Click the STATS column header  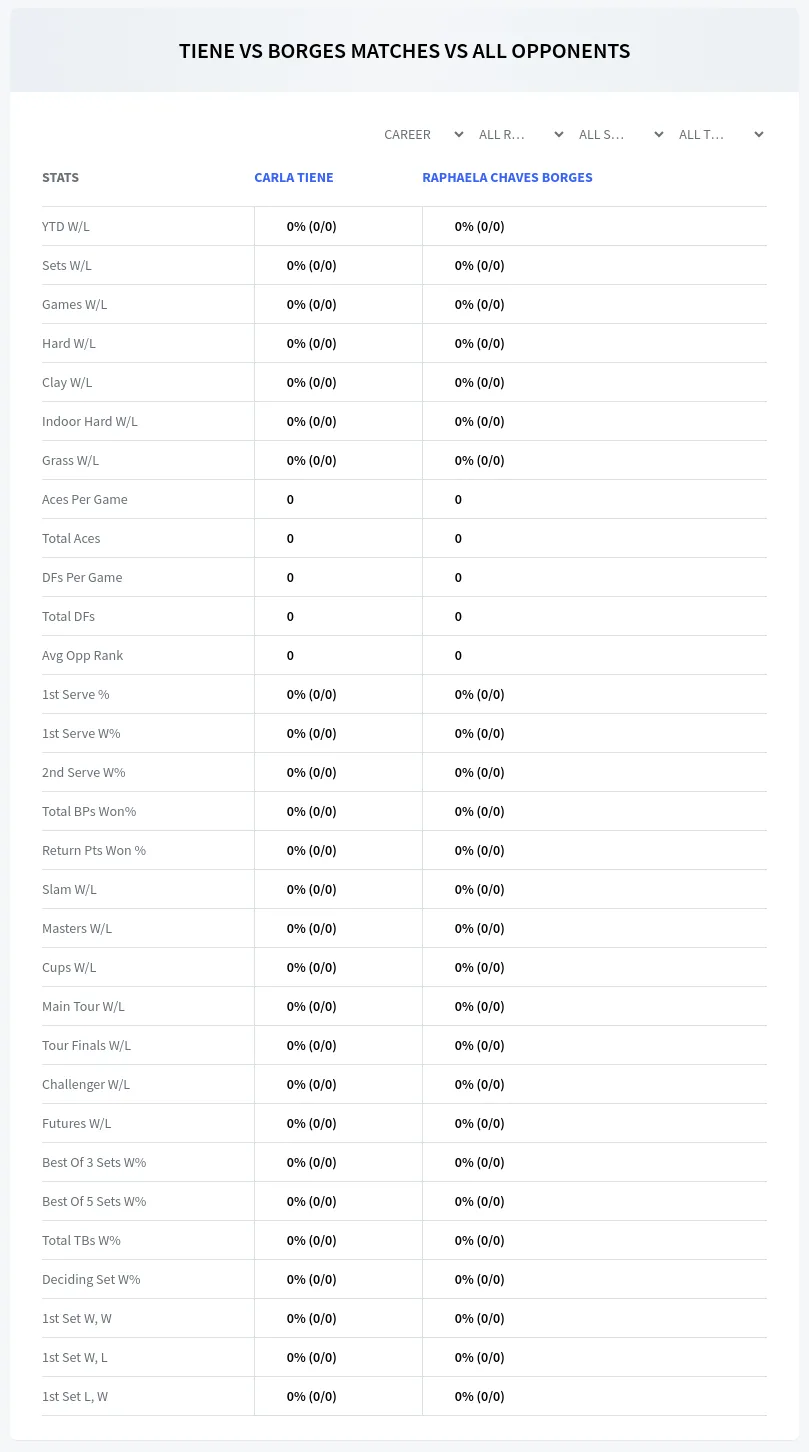(60, 177)
